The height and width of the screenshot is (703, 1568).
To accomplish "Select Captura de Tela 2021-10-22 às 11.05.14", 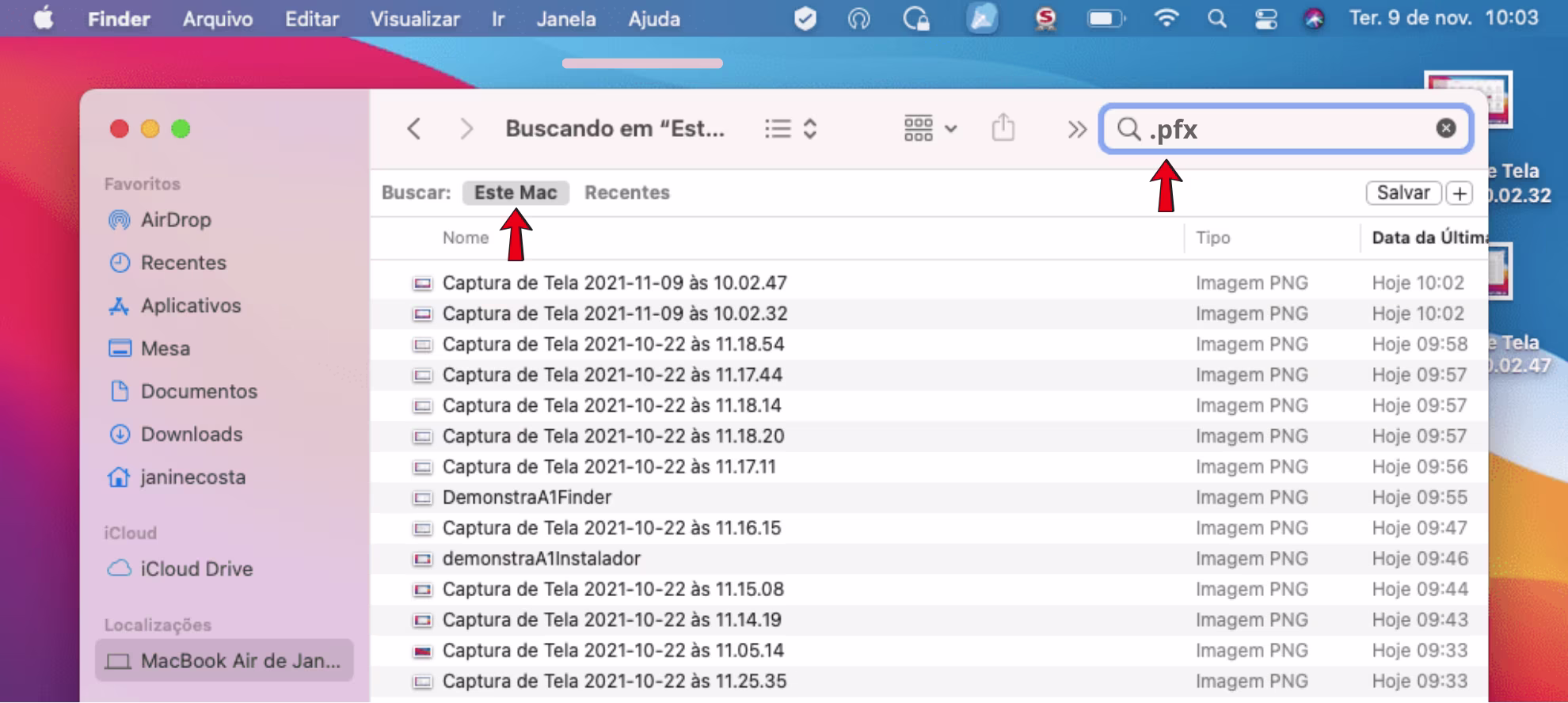I will [929, 651].
